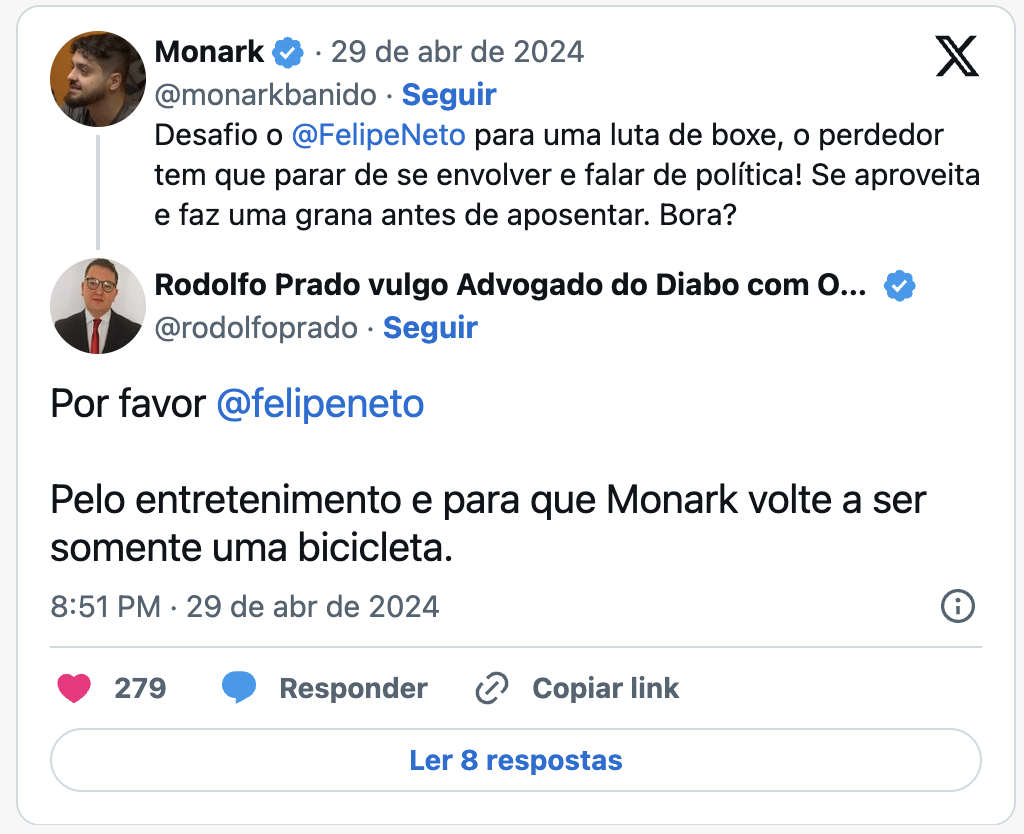Click the Responder button text
This screenshot has height=834, width=1024.
click(x=353, y=688)
